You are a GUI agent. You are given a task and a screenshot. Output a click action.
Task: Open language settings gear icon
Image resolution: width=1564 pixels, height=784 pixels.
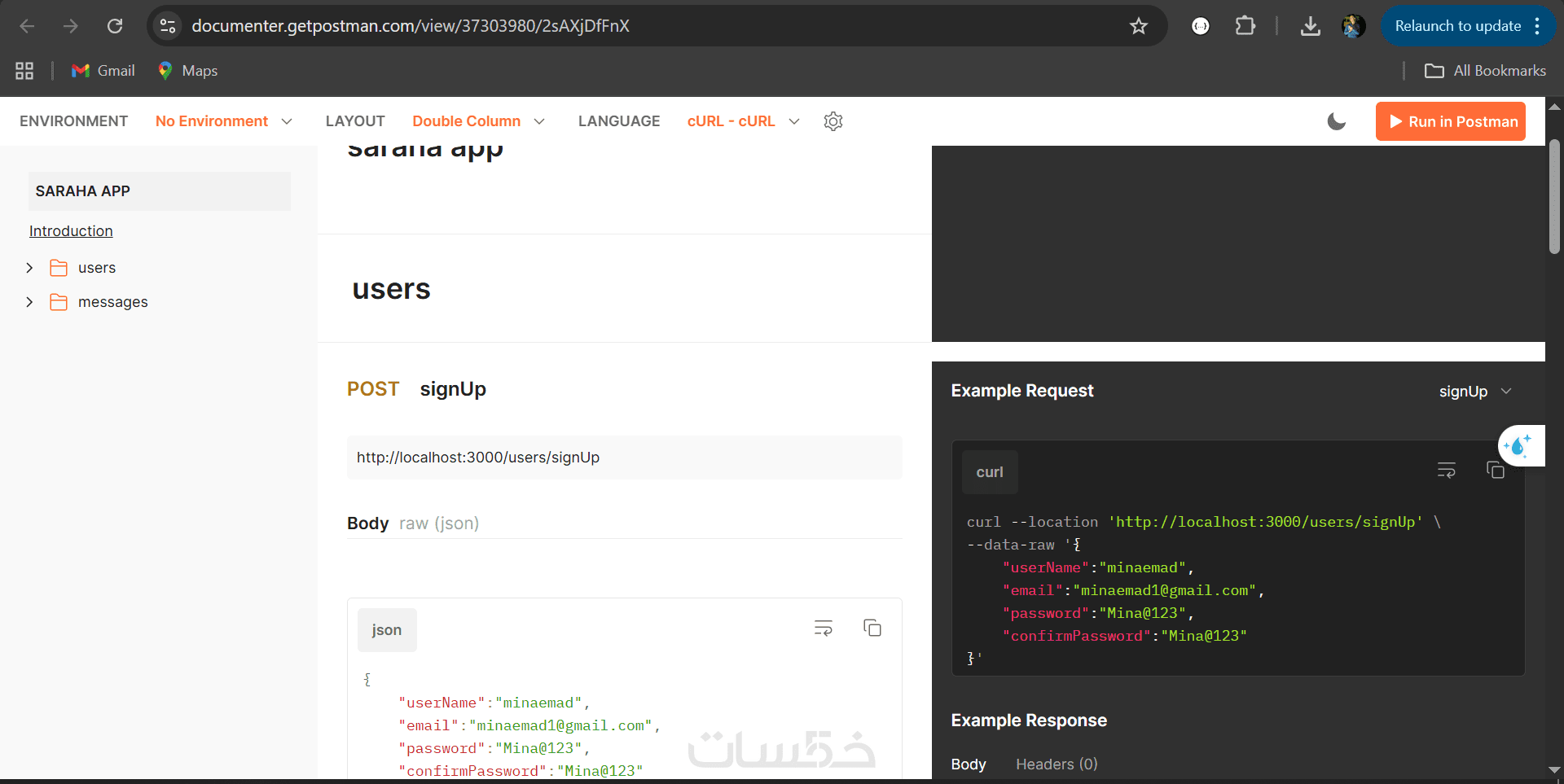833,121
